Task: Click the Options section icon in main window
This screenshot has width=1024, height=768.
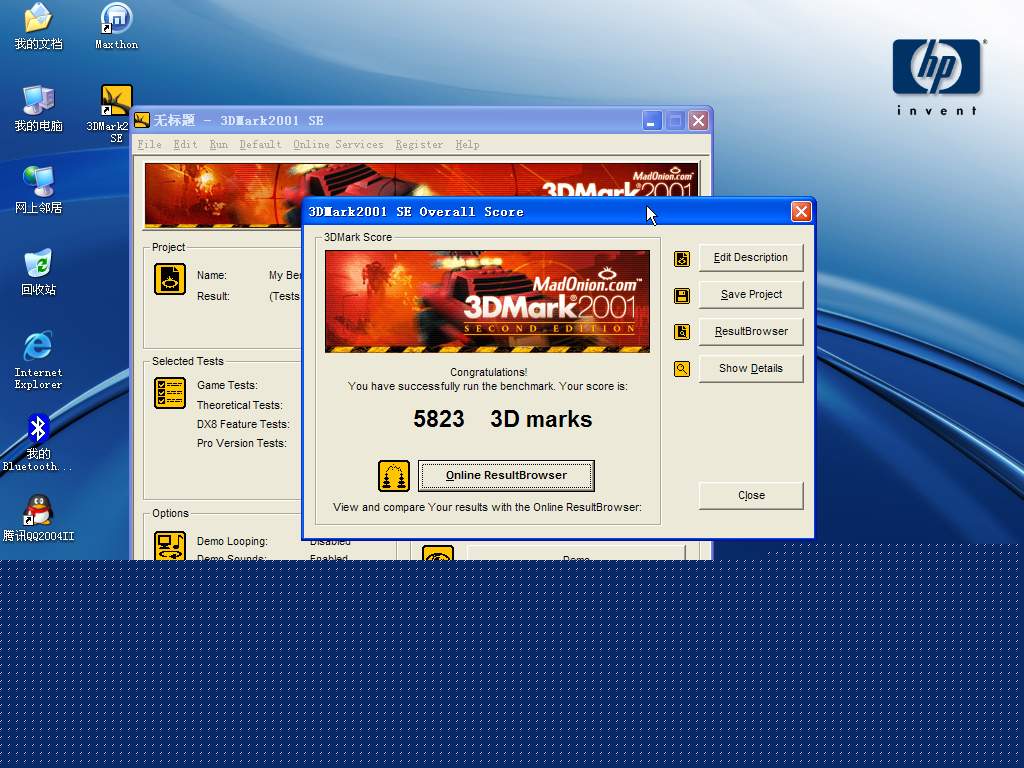Action: click(170, 546)
